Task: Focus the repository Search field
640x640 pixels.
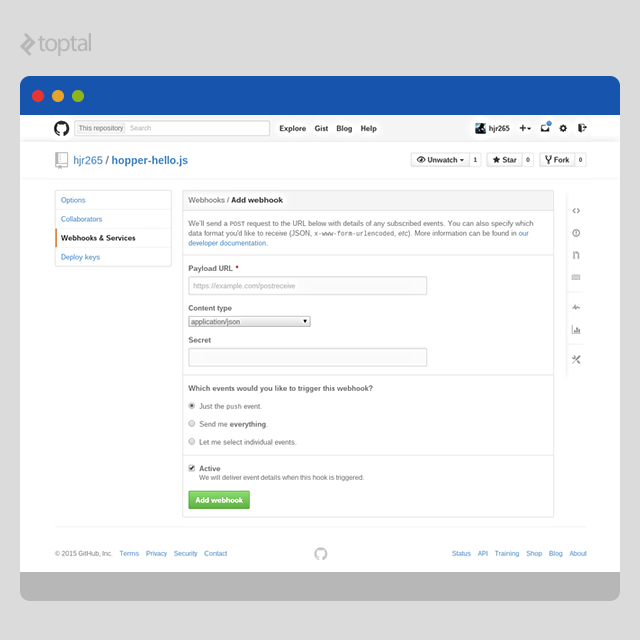Action: click(x=197, y=128)
